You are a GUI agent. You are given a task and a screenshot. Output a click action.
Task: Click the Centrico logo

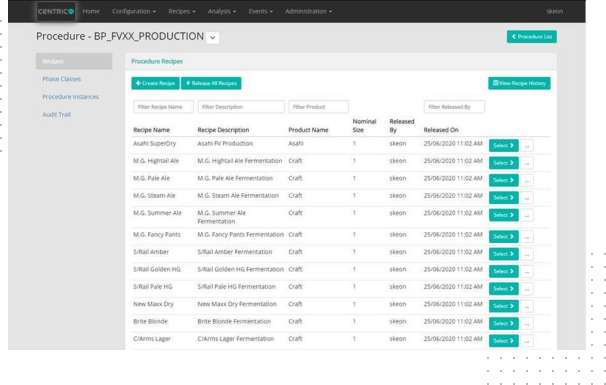pos(56,11)
